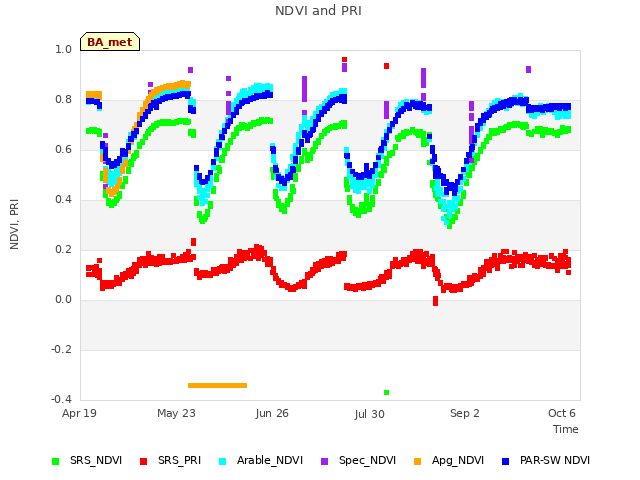Image resolution: width=640 pixels, height=480 pixels.
Task: Select the Spec_NDVI legend label
Action: pyautogui.click(x=367, y=460)
